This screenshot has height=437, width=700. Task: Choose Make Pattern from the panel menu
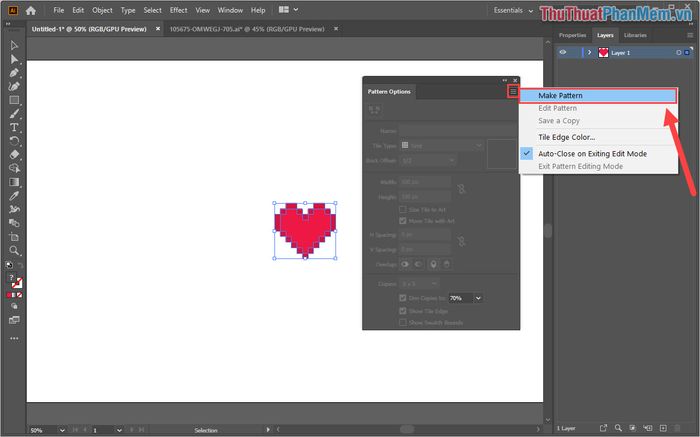(560, 96)
